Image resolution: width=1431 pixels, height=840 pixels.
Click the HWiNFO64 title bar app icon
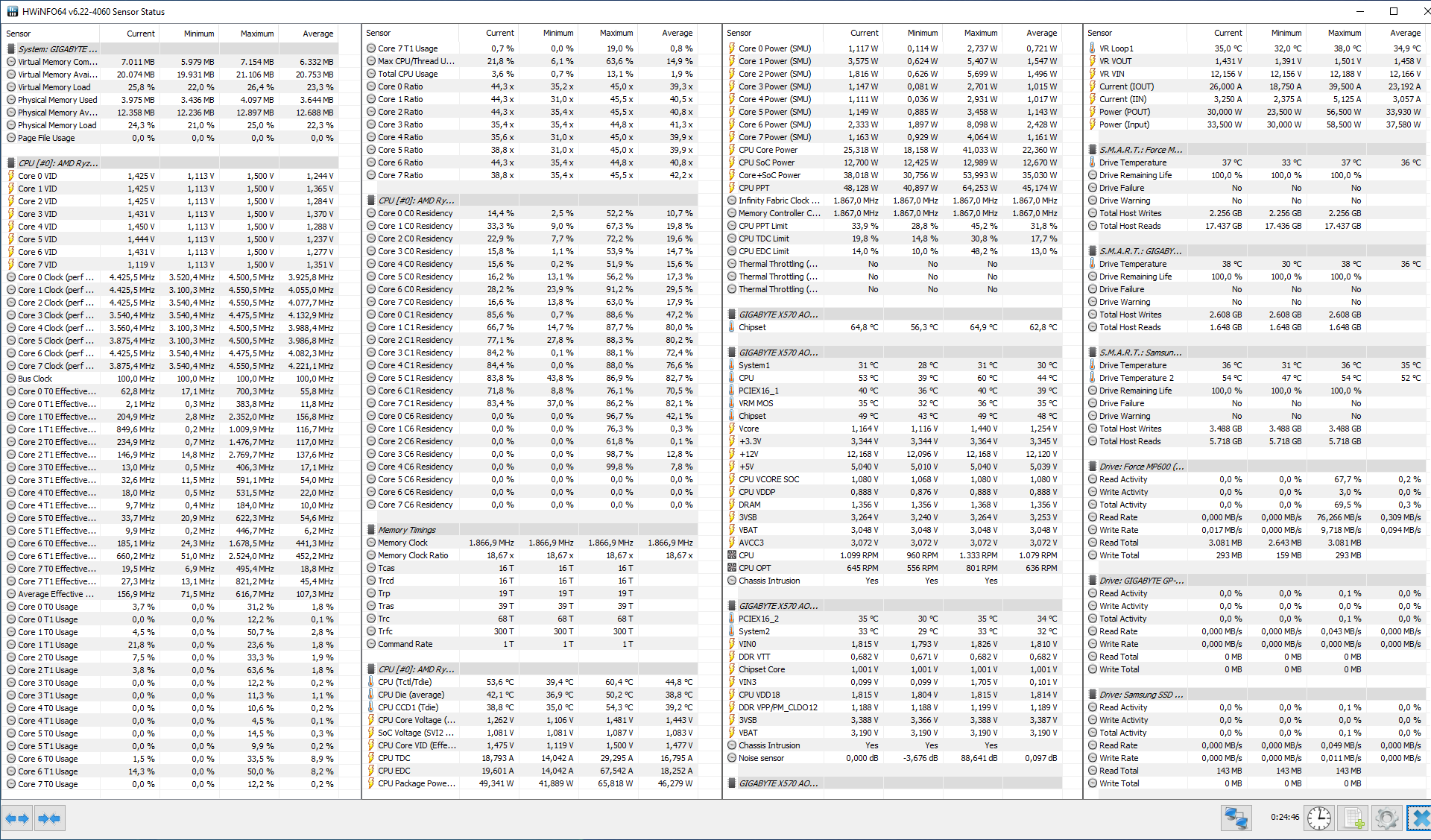pyautogui.click(x=12, y=11)
